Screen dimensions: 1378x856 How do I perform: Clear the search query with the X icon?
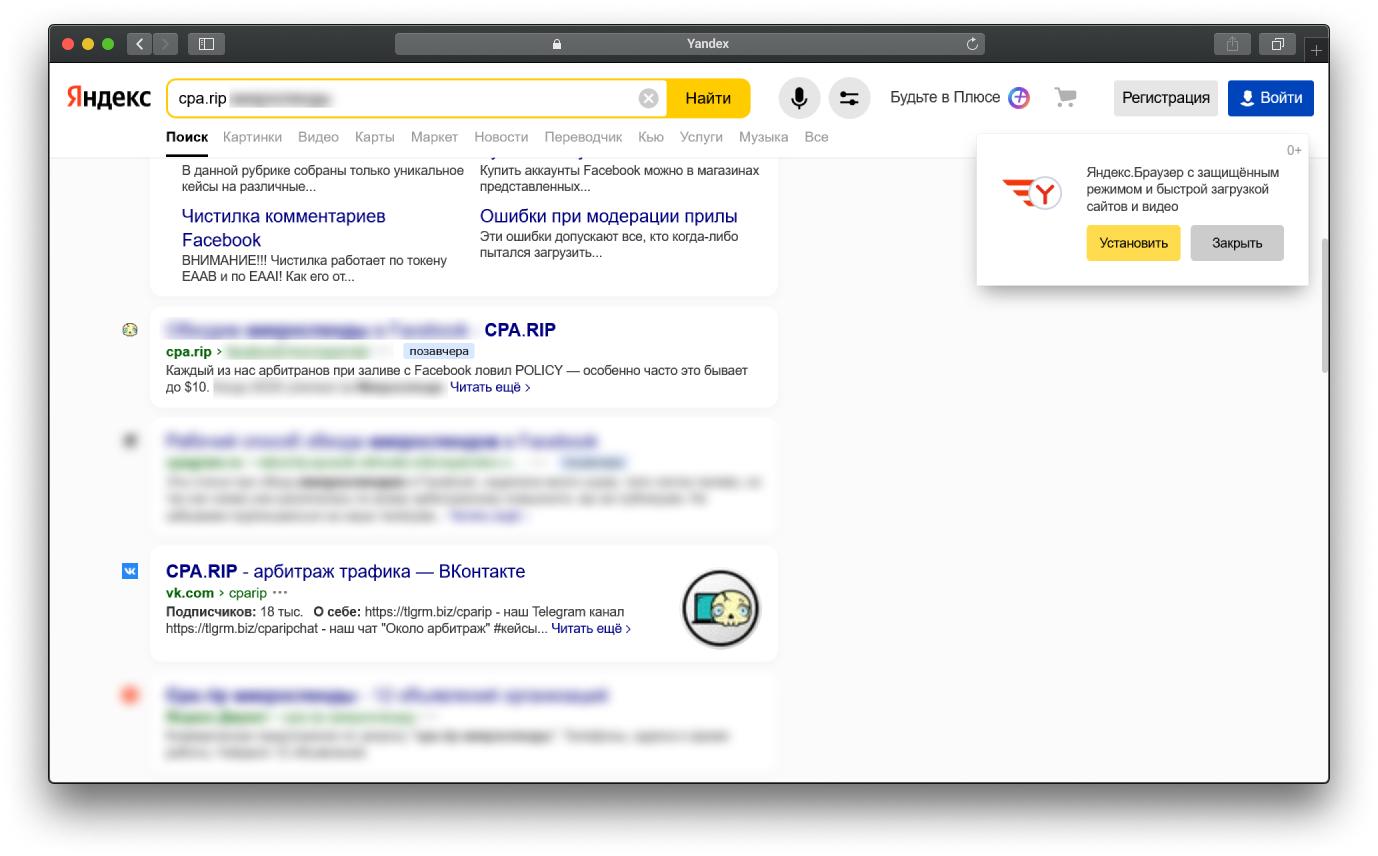click(x=648, y=98)
